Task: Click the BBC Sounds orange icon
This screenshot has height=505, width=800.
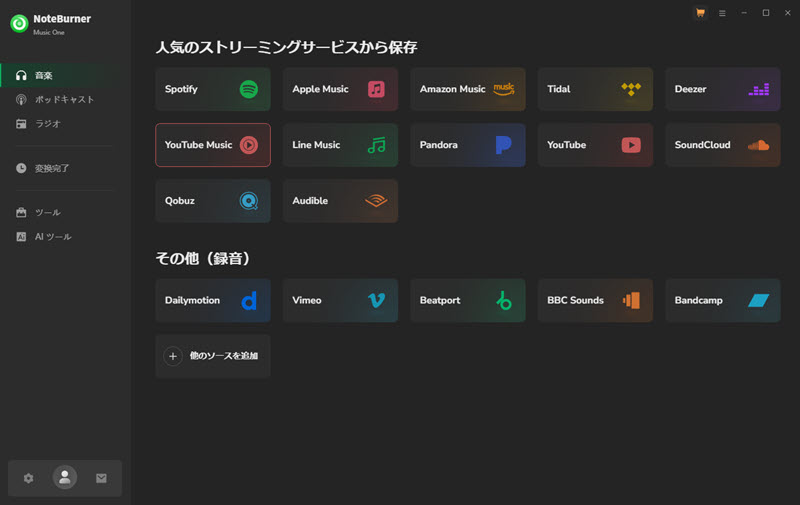Action: click(x=631, y=300)
